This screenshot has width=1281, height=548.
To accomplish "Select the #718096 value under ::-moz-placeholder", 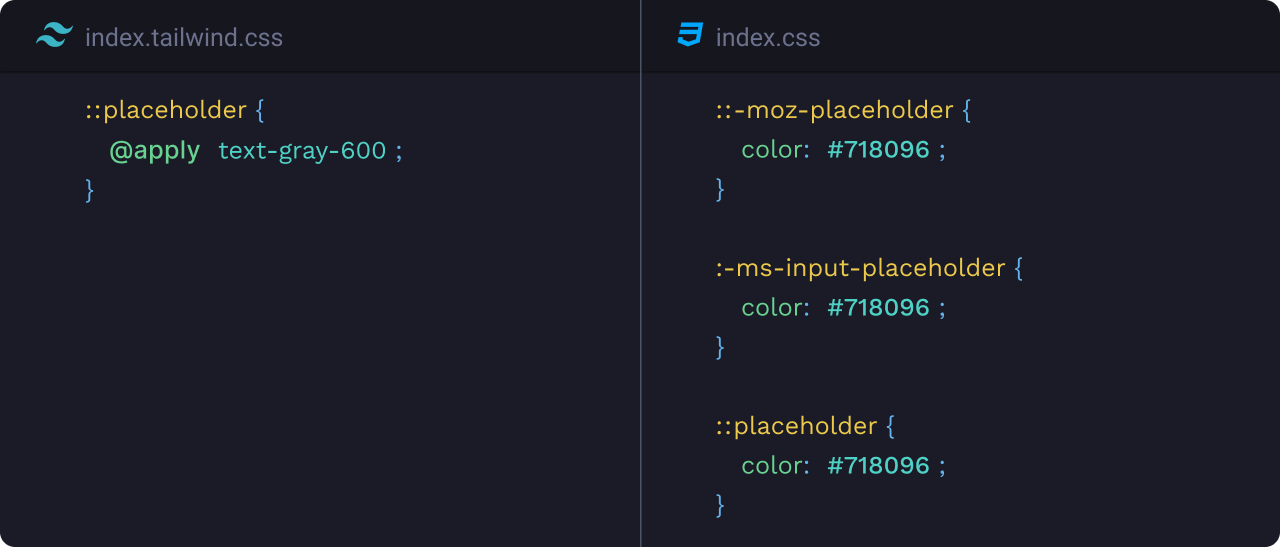I will coord(879,150).
